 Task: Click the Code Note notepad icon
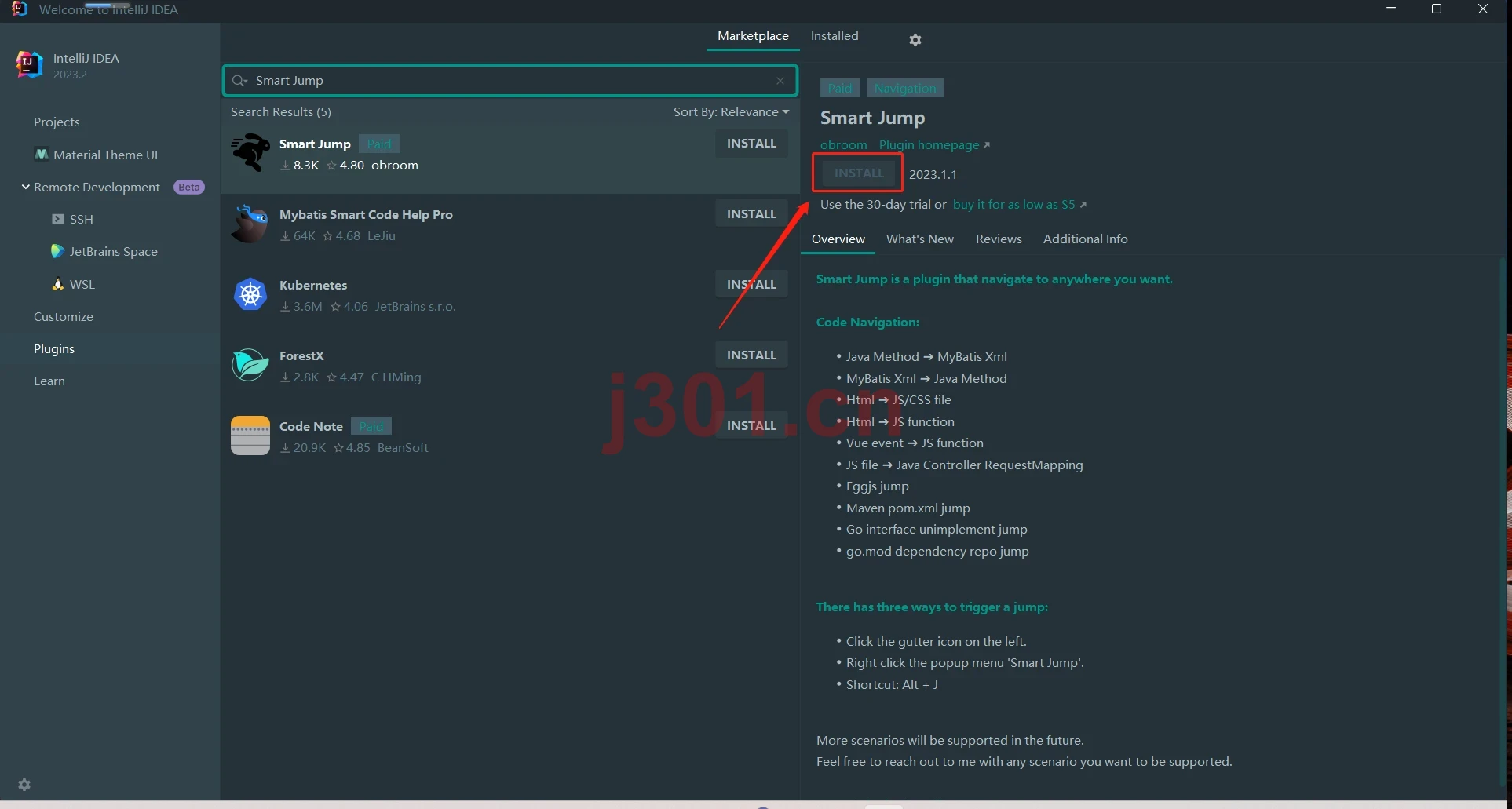coord(250,435)
